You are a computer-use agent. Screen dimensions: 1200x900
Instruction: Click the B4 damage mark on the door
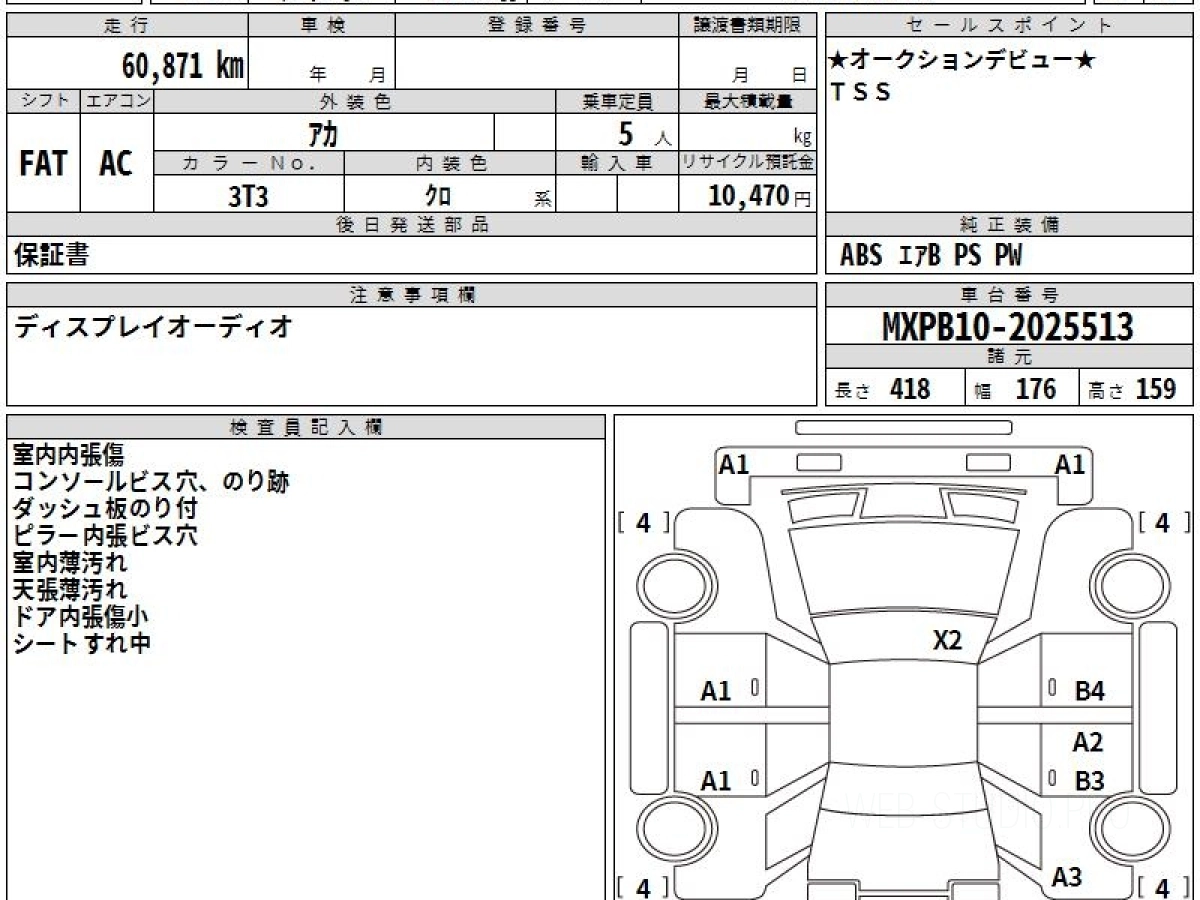(1090, 691)
